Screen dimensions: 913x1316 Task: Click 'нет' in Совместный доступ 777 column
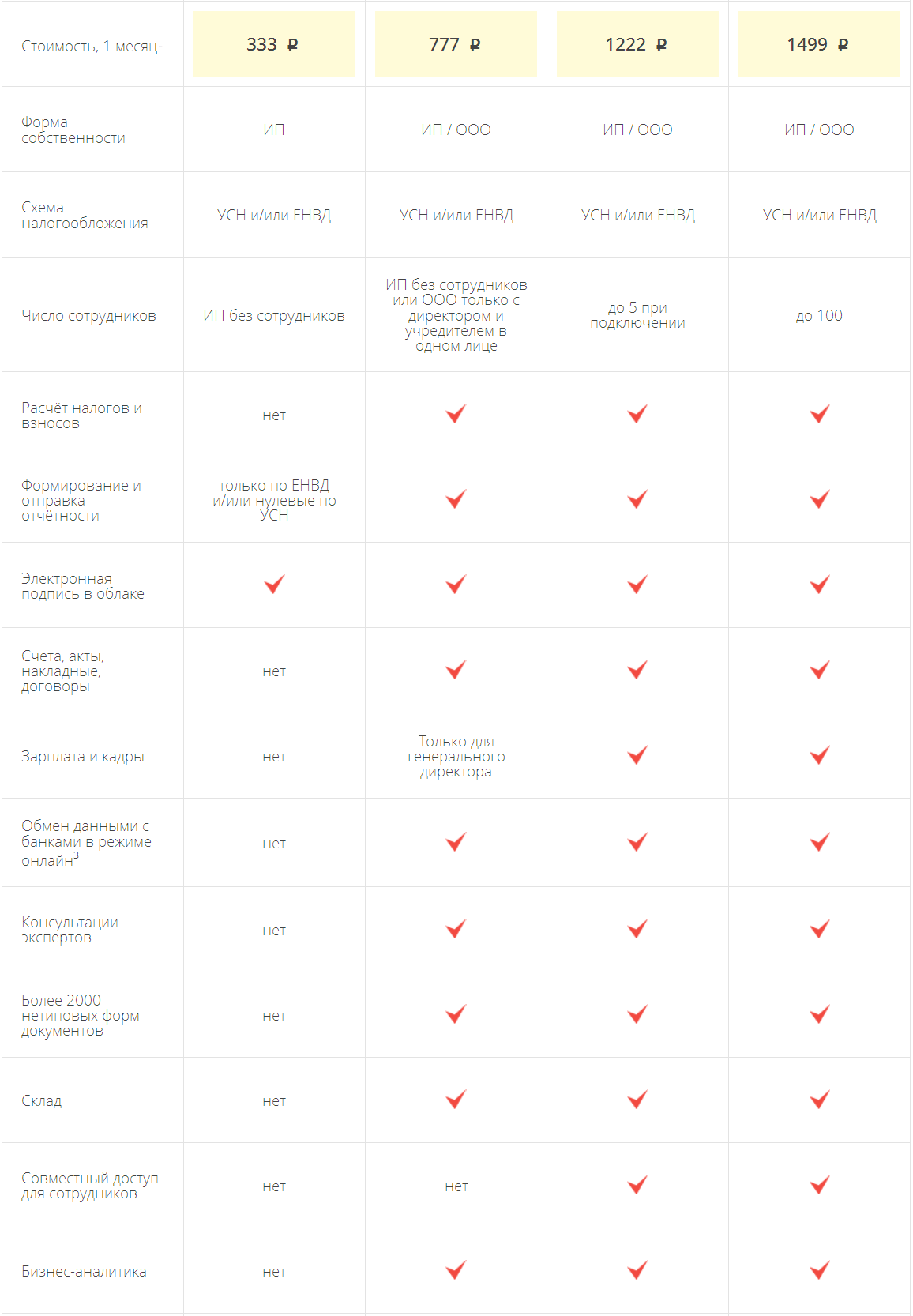[x=457, y=1186]
